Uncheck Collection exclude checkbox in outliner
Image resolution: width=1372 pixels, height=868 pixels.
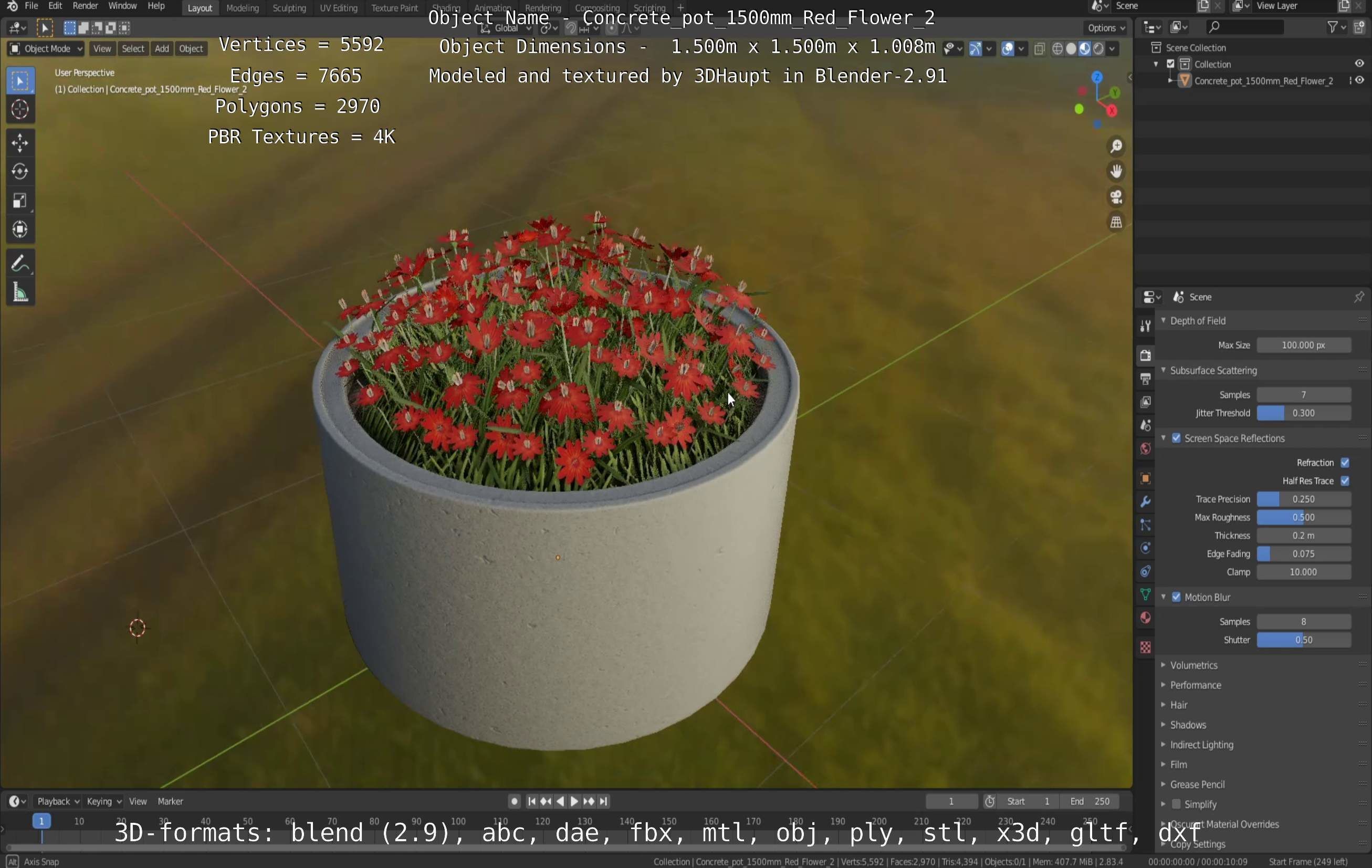point(1171,64)
